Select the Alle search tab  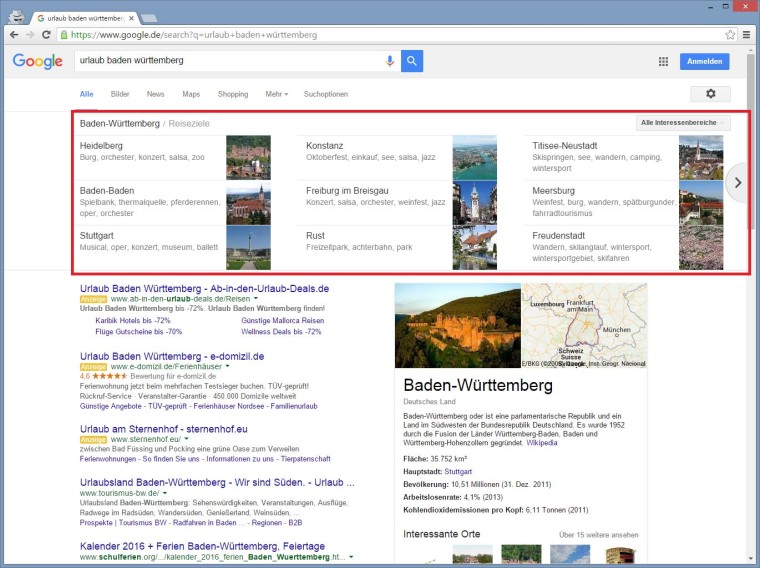pyautogui.click(x=87, y=94)
